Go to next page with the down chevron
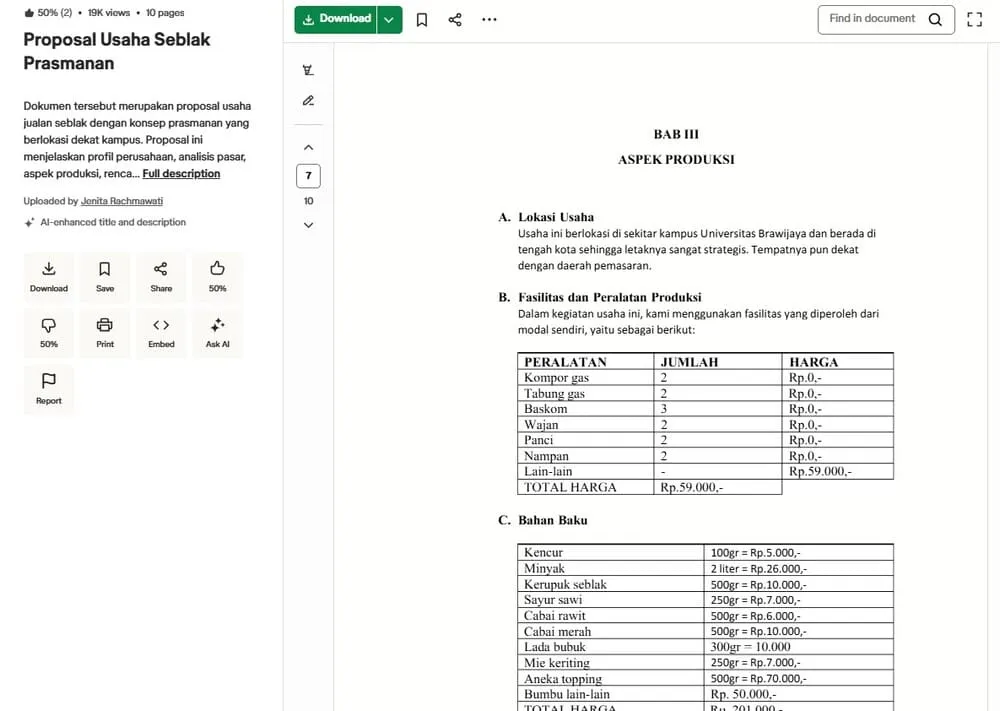The height and width of the screenshot is (711, 1000). pos(308,224)
